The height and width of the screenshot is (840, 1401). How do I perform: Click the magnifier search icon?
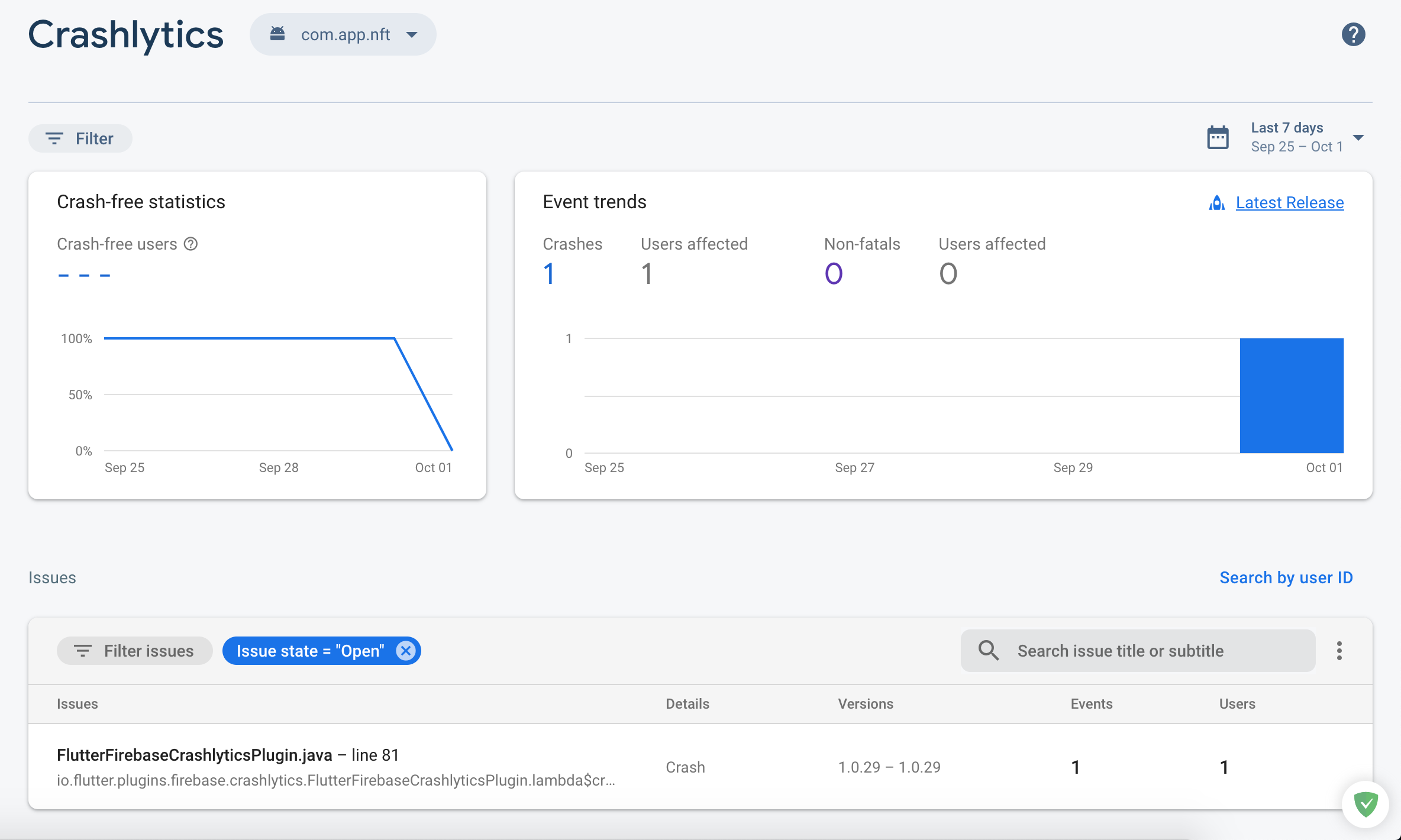tap(988, 651)
